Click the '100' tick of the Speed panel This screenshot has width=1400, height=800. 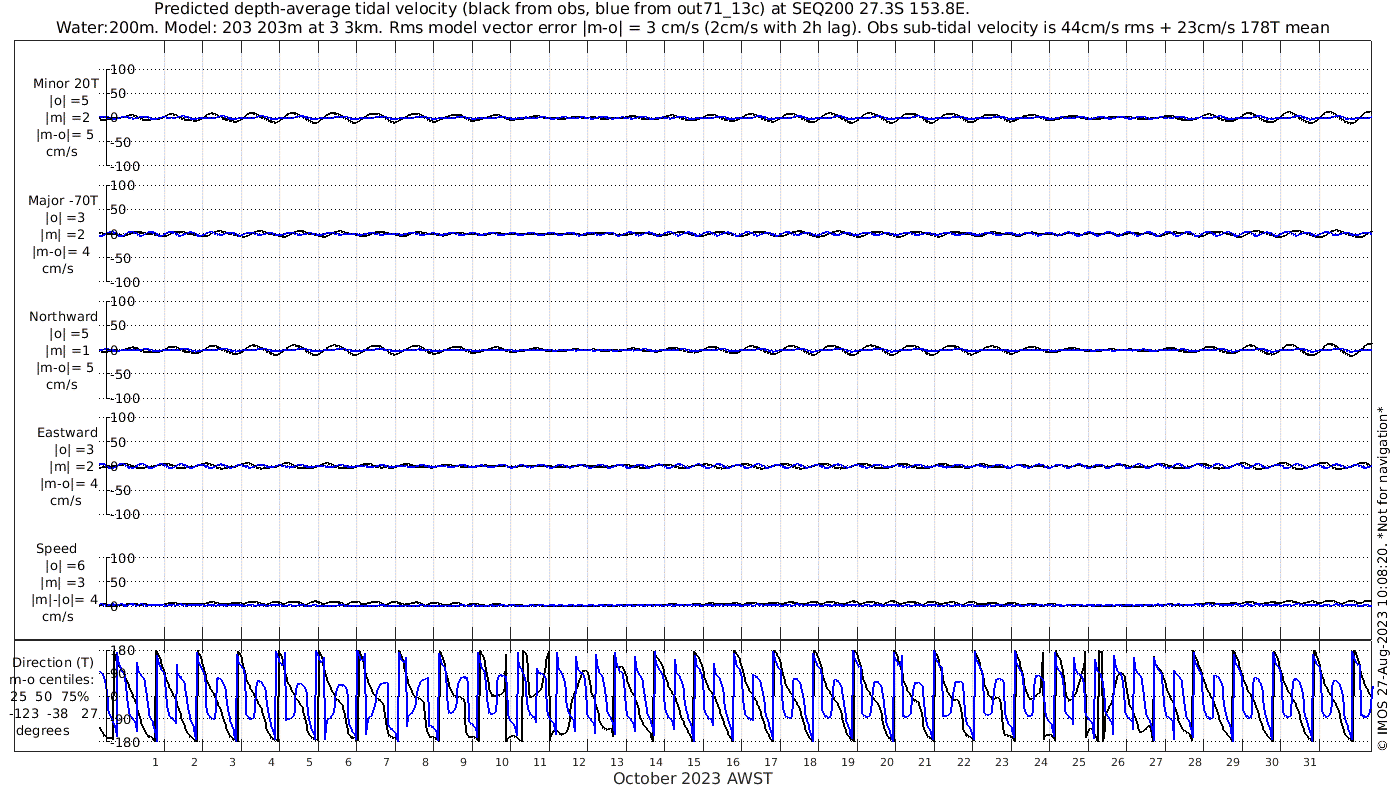tap(123, 558)
